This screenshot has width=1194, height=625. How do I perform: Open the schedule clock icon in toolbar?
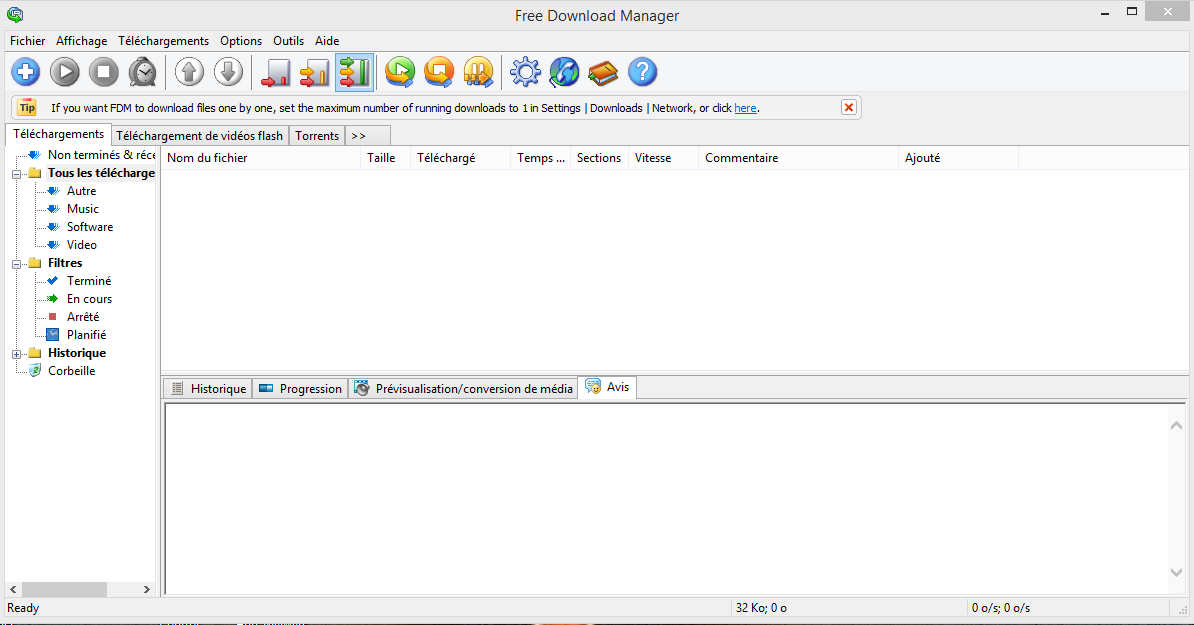tap(142, 72)
